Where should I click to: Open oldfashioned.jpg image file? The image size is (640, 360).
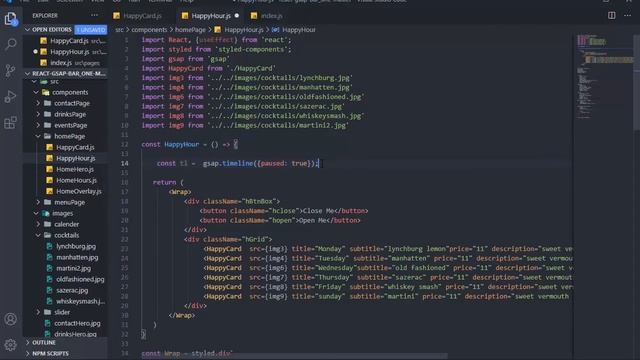pos(80,279)
